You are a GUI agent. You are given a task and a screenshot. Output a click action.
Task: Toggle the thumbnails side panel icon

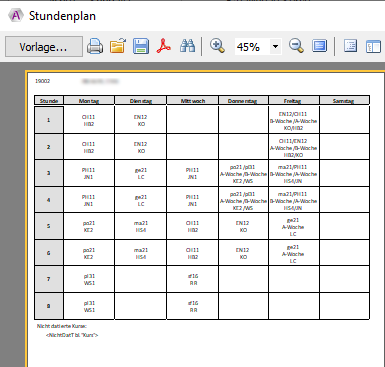(x=373, y=46)
